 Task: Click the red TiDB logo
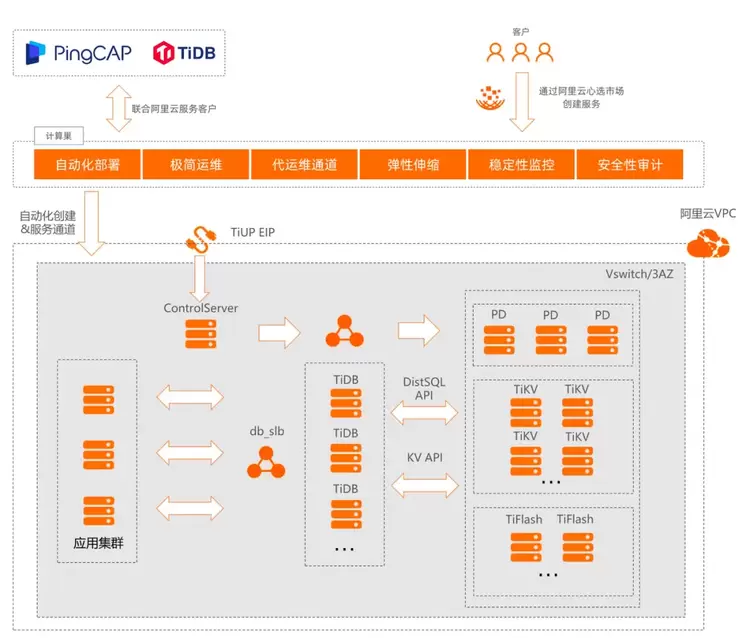point(185,53)
